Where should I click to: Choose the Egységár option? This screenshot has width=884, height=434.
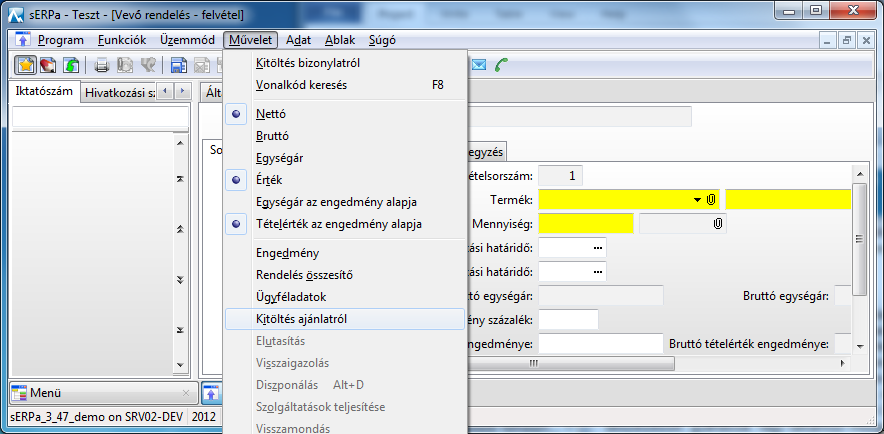point(280,158)
